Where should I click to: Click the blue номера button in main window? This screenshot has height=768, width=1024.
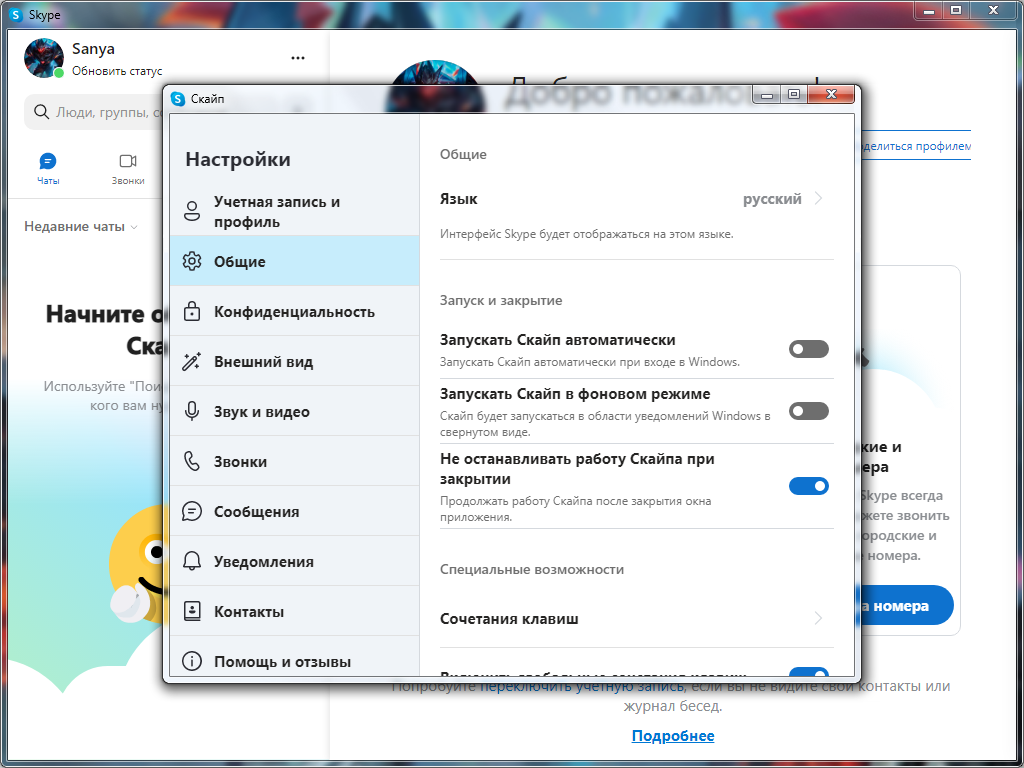click(906, 605)
